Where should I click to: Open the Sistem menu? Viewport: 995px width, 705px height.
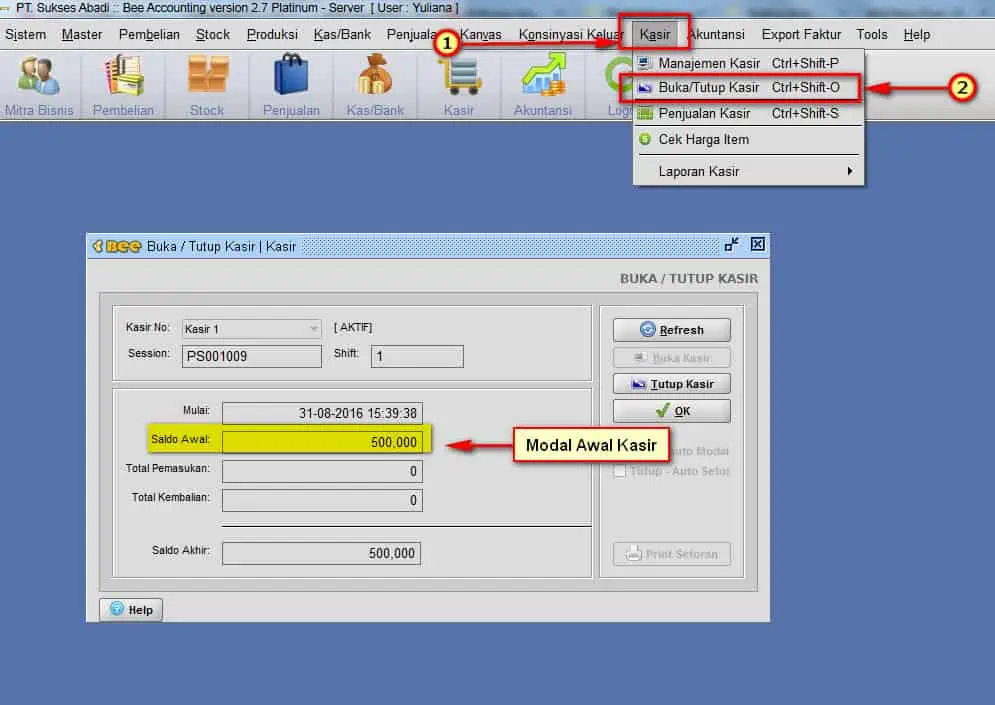pyautogui.click(x=25, y=34)
